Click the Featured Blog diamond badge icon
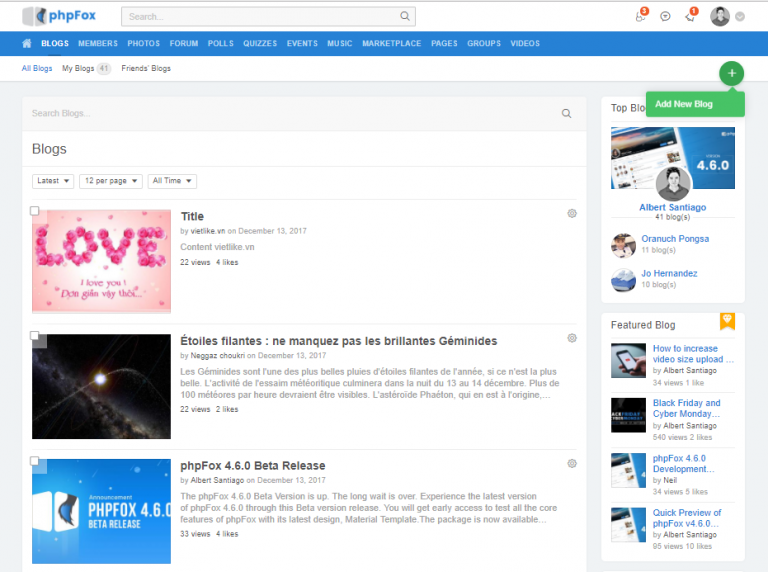This screenshot has height=572, width=768. pyautogui.click(x=727, y=321)
